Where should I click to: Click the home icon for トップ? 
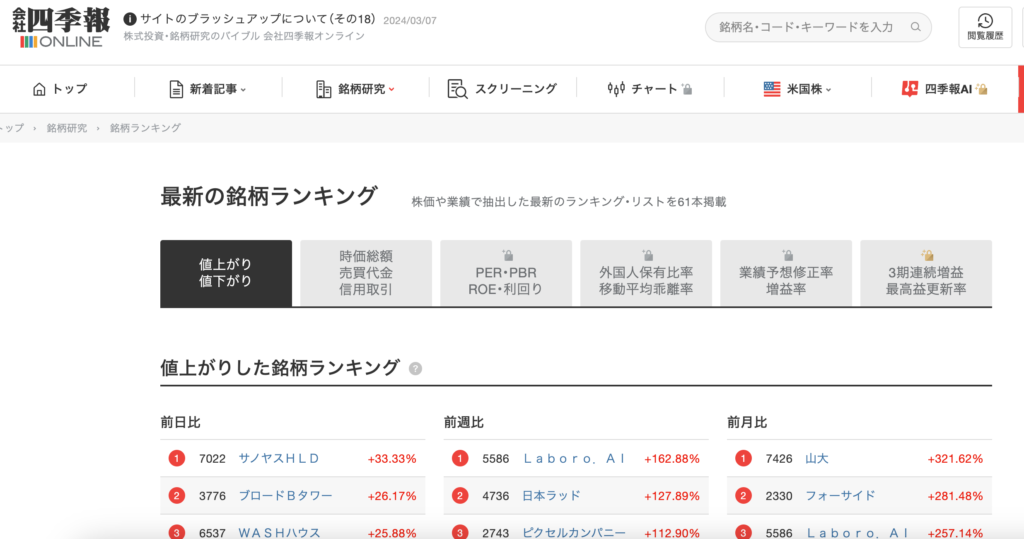click(39, 89)
